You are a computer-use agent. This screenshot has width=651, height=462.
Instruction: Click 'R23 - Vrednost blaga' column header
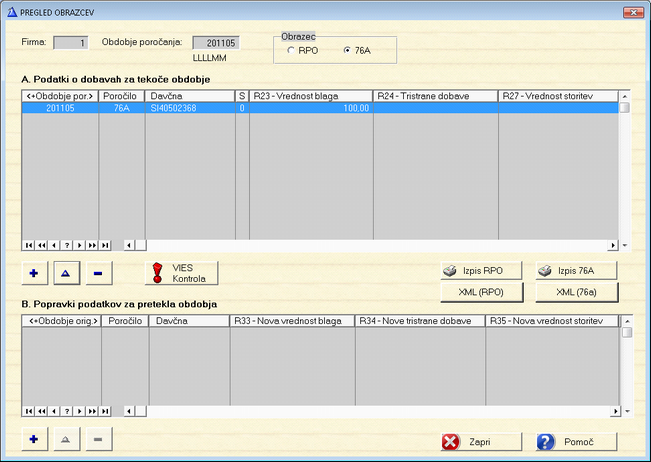click(x=311, y=96)
